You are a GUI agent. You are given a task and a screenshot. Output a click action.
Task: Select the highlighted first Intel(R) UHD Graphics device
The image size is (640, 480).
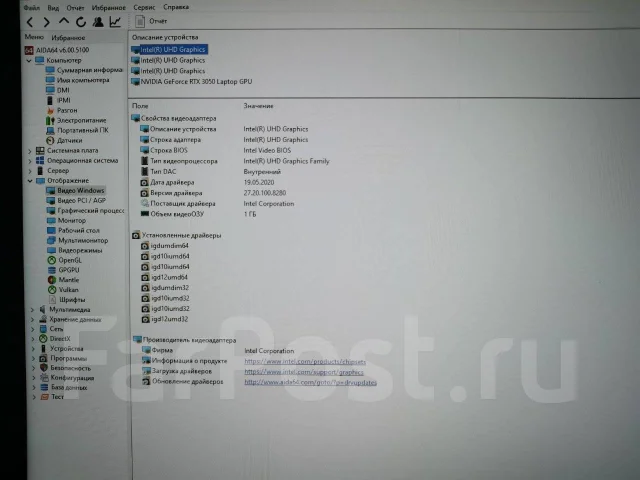point(169,49)
